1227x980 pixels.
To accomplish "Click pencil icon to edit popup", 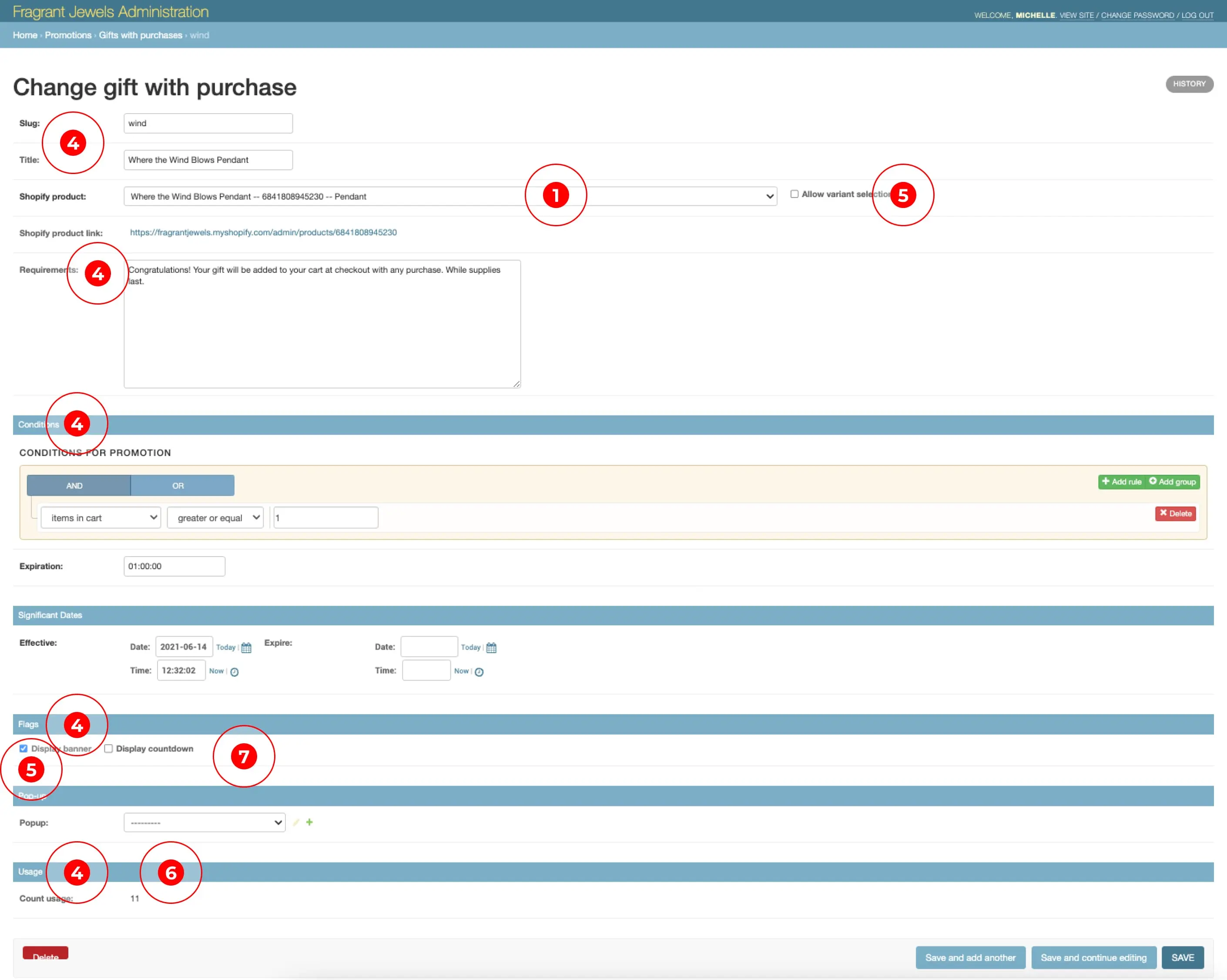I will click(296, 822).
